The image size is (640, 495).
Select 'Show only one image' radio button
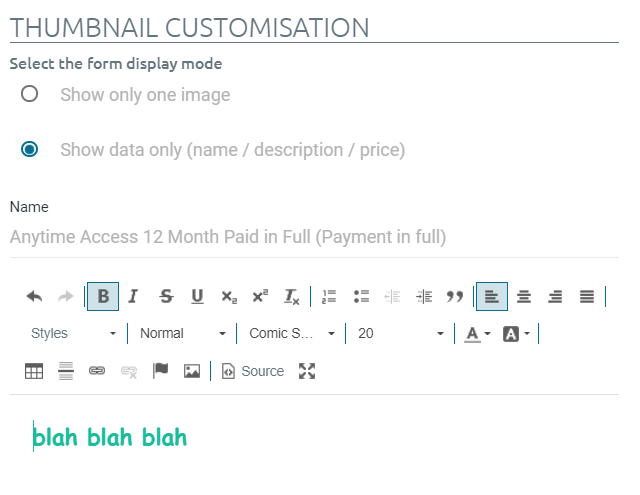point(30,94)
